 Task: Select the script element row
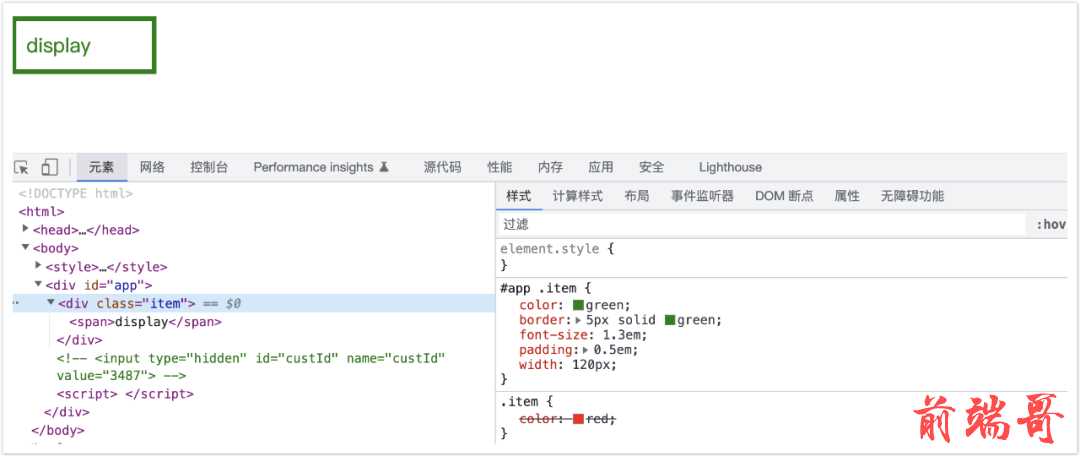125,394
